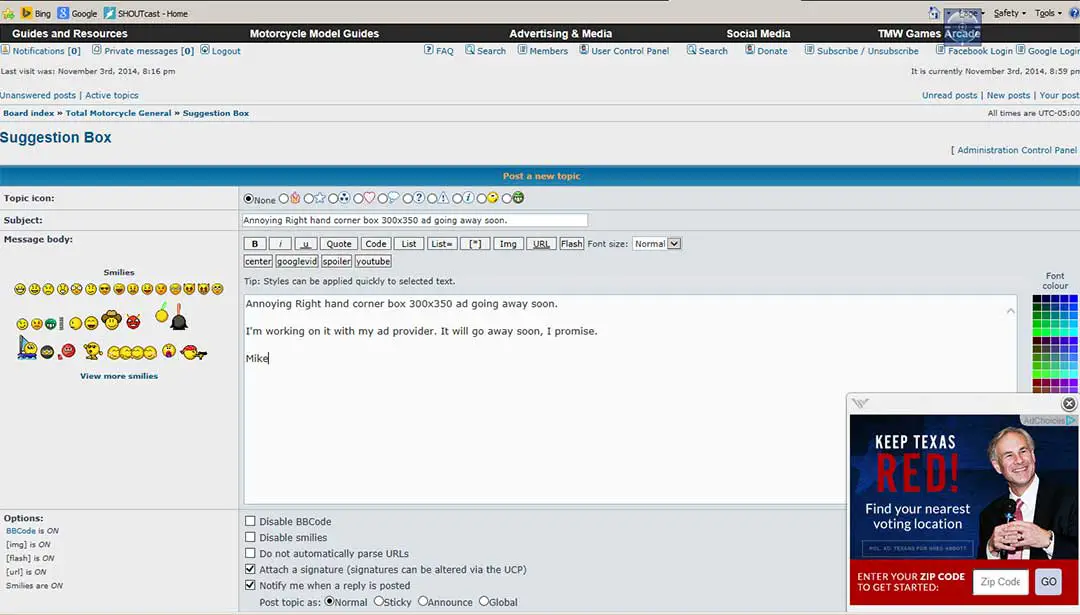
Task: Click the youtube BBCode button
Action: [x=373, y=262]
